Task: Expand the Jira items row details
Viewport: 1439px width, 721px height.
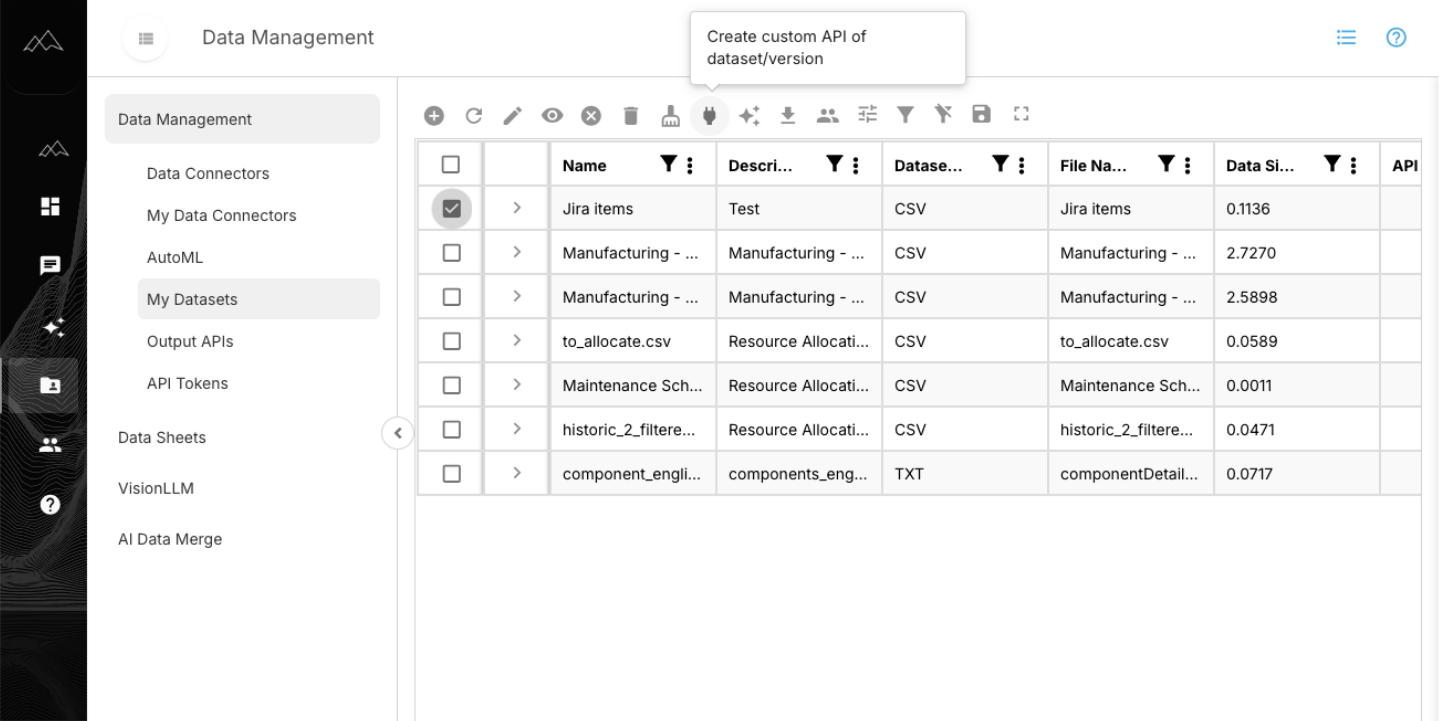Action: (516, 208)
